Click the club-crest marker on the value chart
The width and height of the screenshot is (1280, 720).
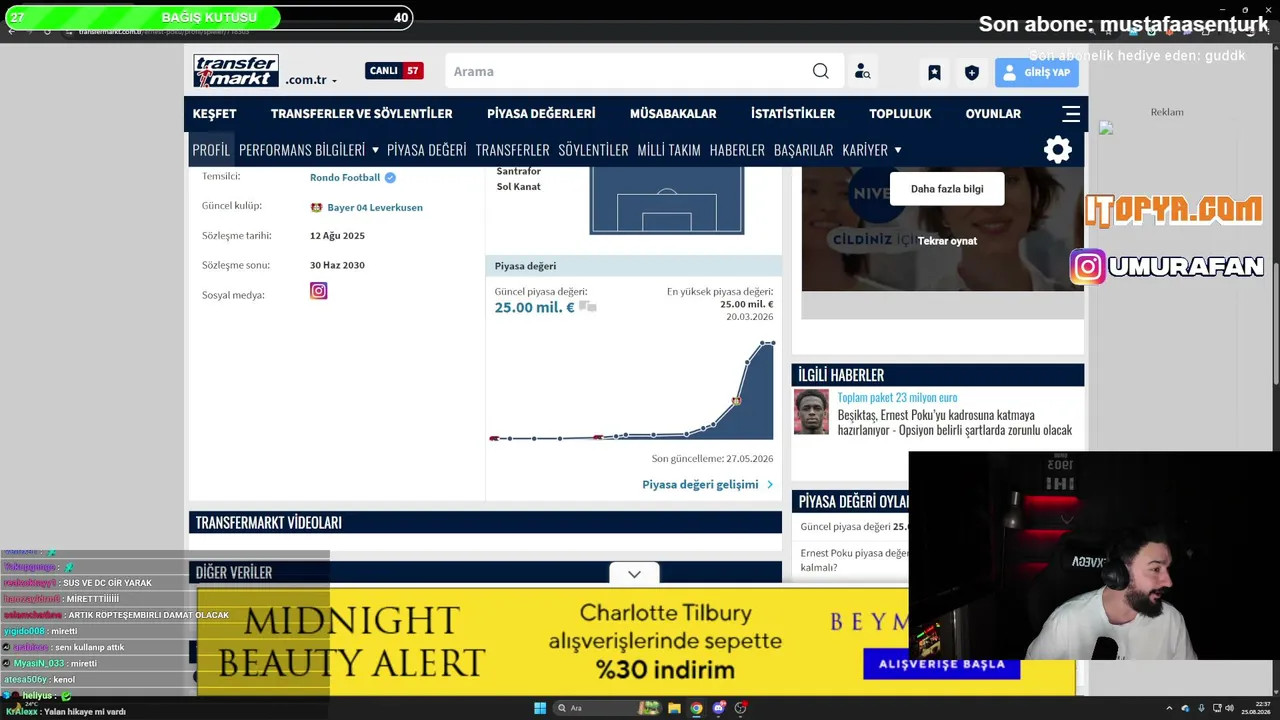[736, 400]
